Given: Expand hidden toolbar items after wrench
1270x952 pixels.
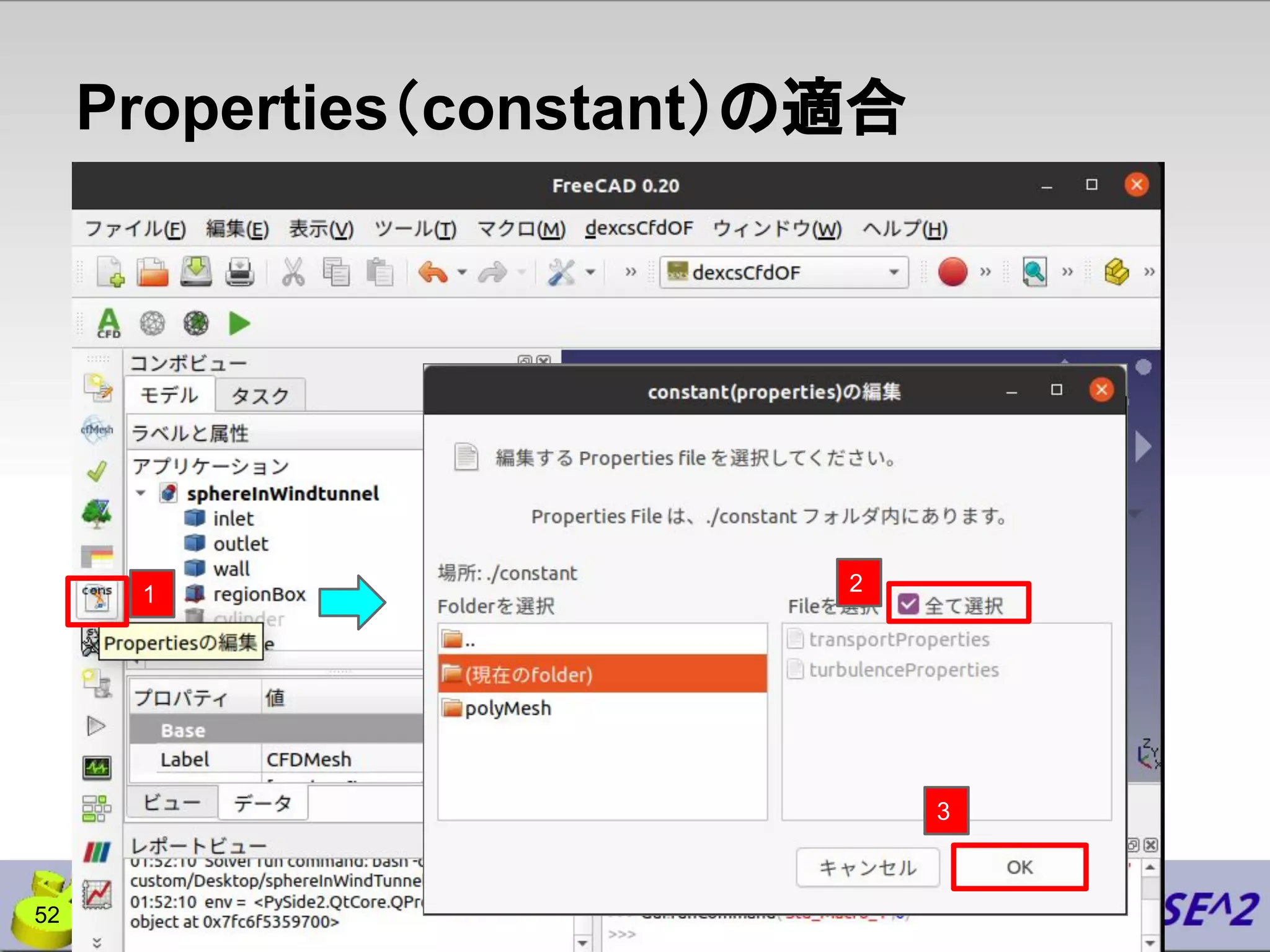Looking at the screenshot, I should tap(631, 272).
